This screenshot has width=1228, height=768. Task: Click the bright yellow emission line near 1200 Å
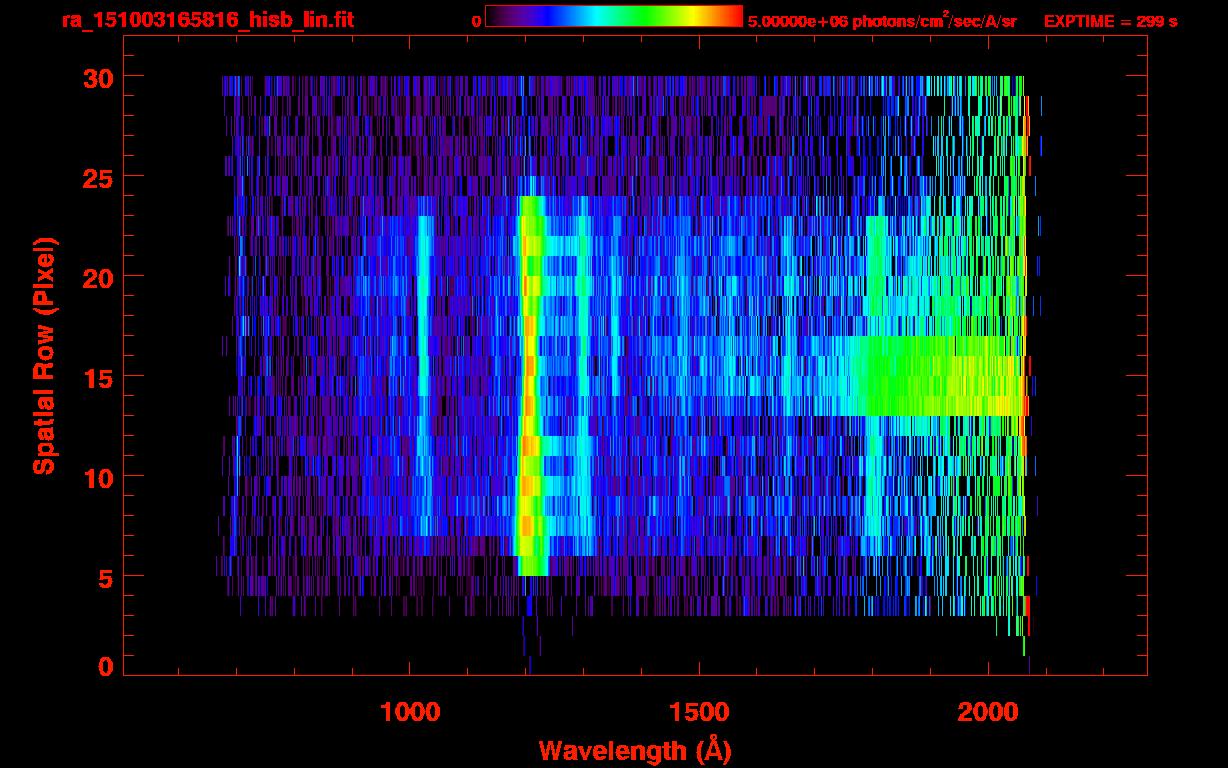pyautogui.click(x=529, y=380)
